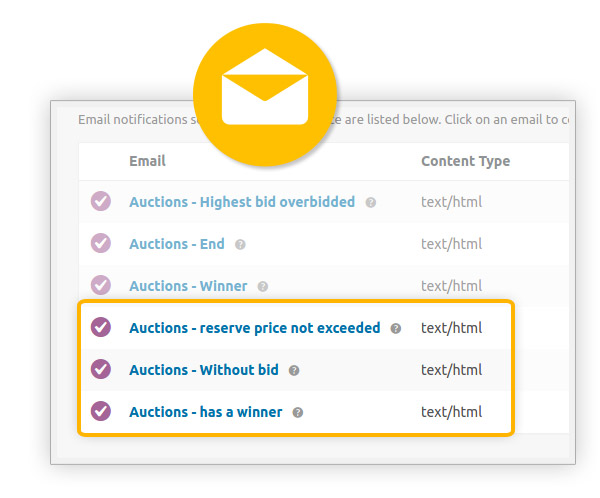
Task: Click help icon beside Highest bid overbidded
Action: [x=370, y=202]
